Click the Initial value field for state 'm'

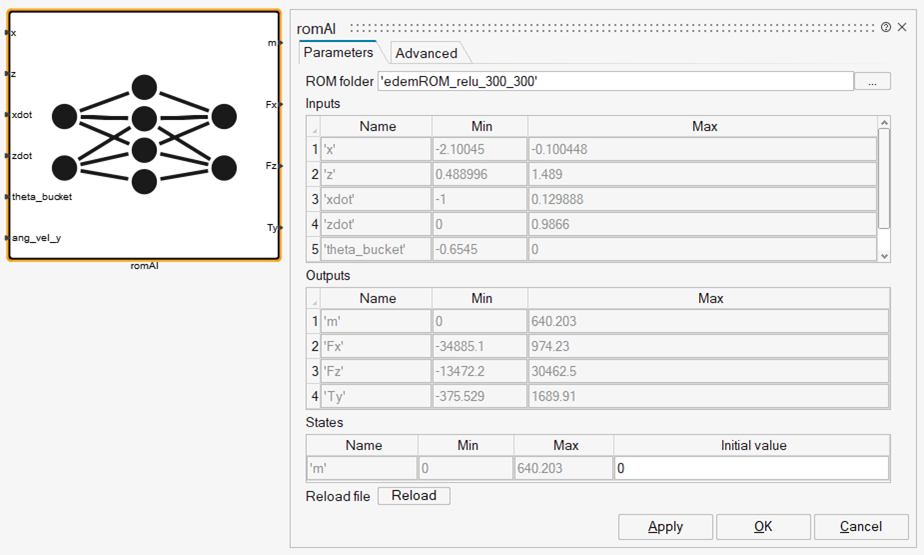tap(750, 469)
